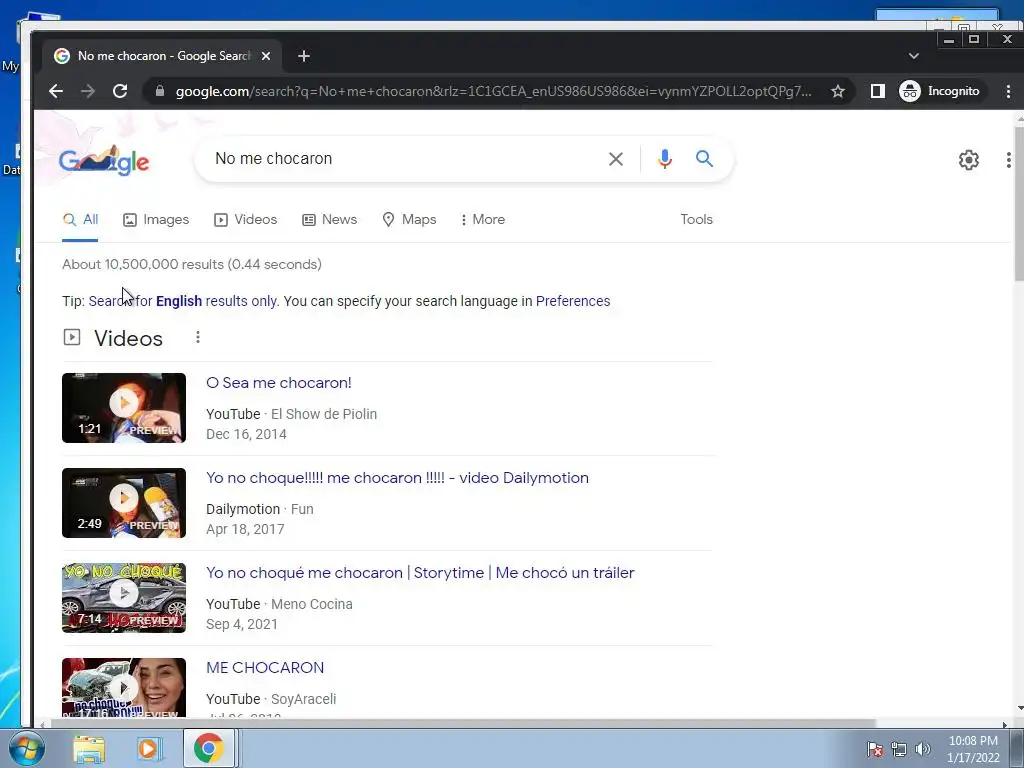
Task: Go back with the browser back arrow
Action: (x=56, y=91)
